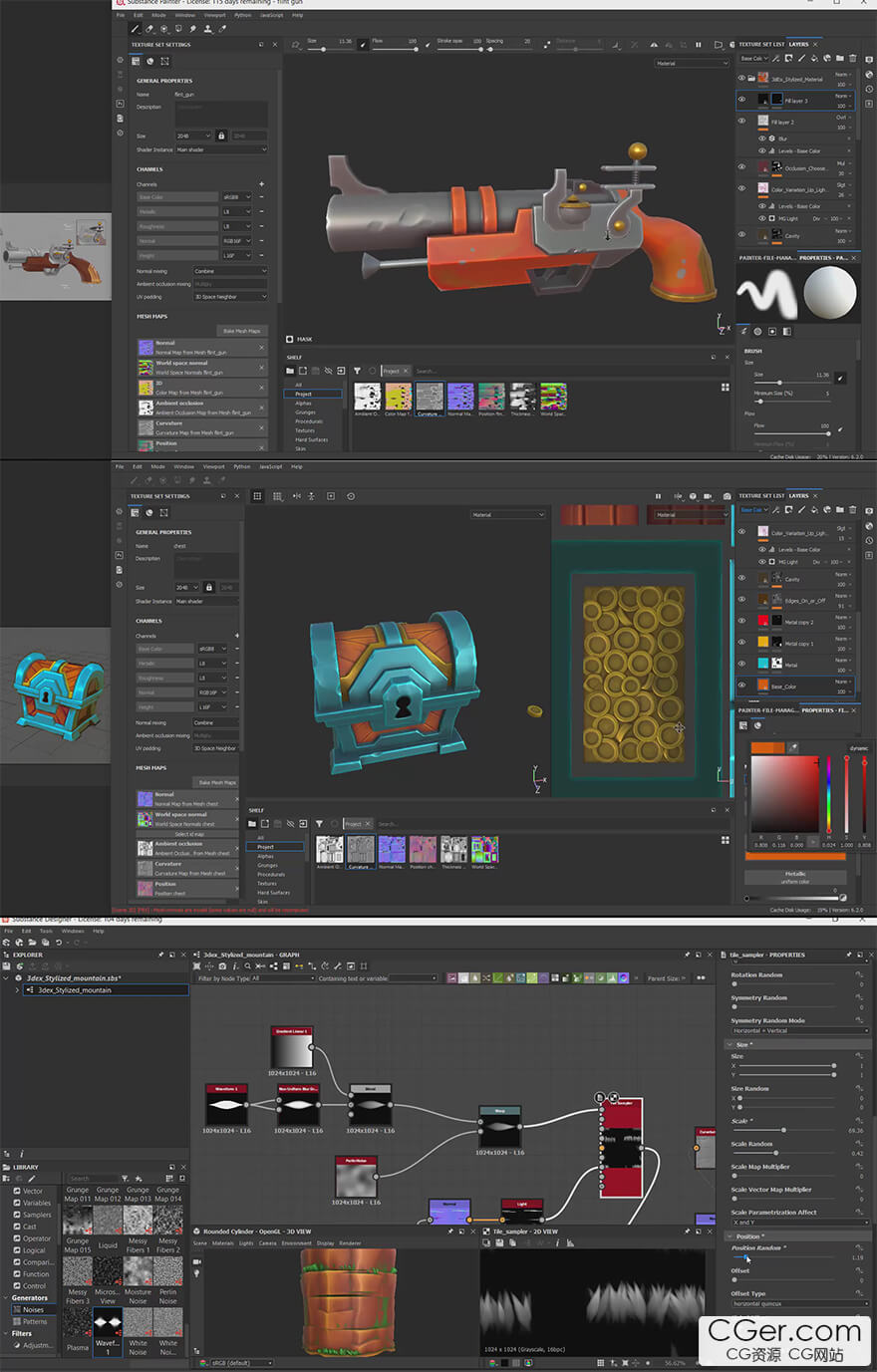Open Normal mixing Combine dropdown in flint gun window
Image resolution: width=877 pixels, height=1372 pixels.
click(230, 271)
